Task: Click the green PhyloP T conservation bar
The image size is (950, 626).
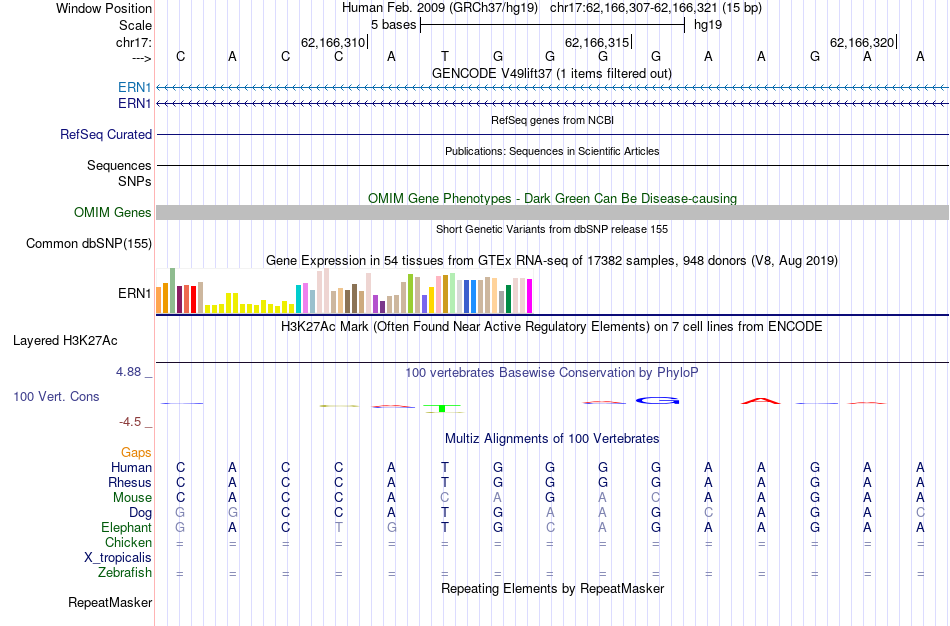Action: pyautogui.click(x=442, y=408)
